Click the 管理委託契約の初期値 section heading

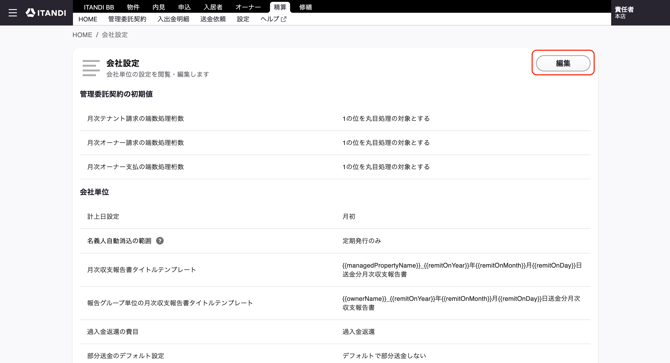coord(116,94)
